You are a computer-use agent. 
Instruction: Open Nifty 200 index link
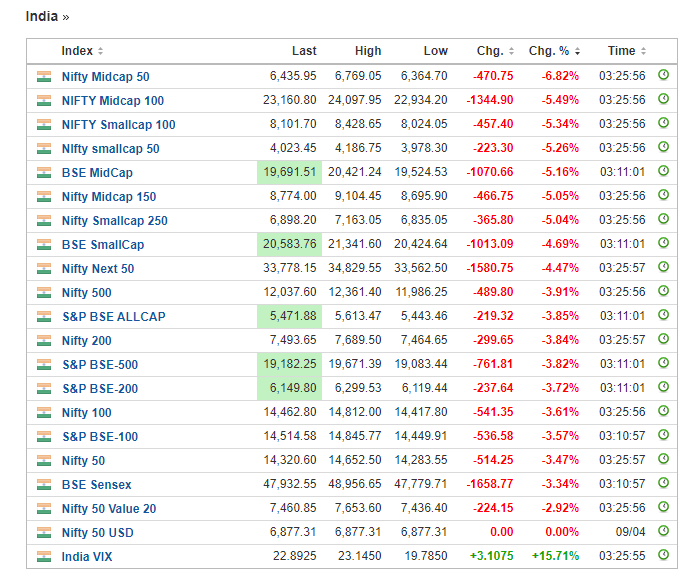point(86,340)
